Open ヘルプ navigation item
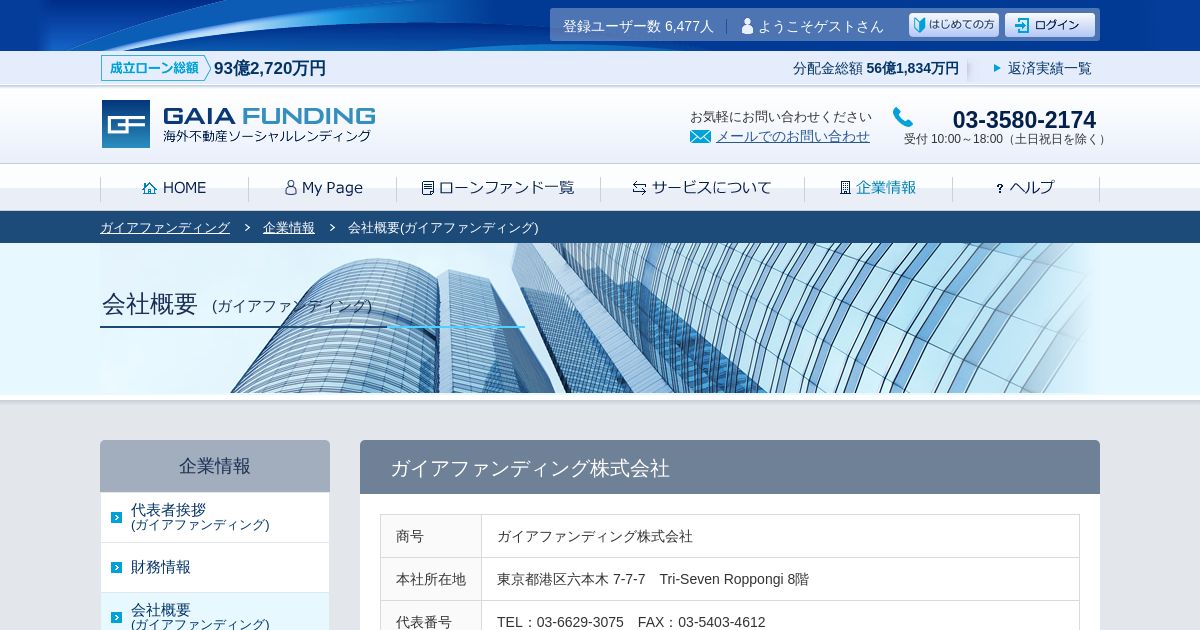 [x=1026, y=188]
